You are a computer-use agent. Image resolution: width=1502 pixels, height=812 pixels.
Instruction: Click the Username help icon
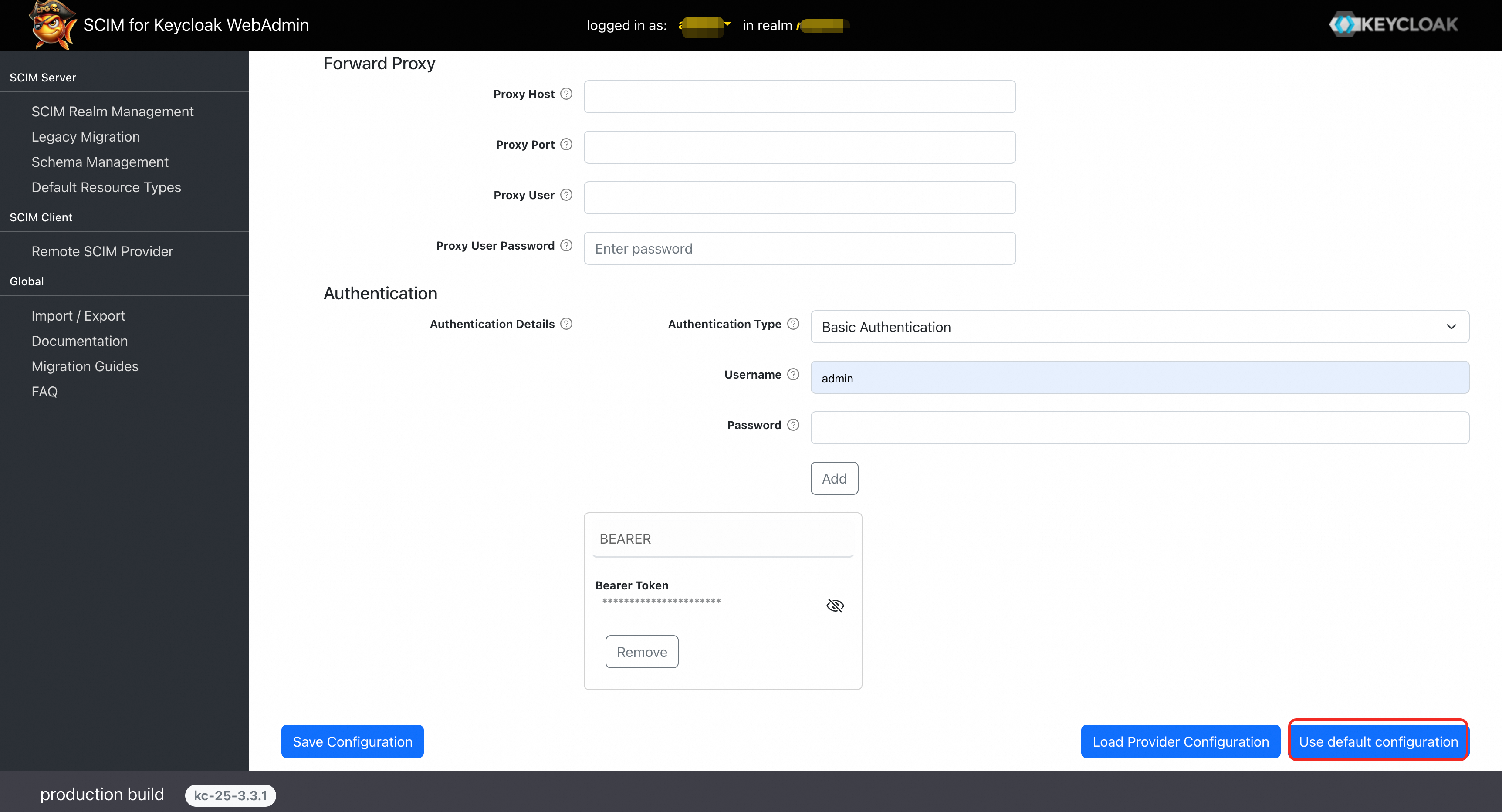(x=793, y=374)
